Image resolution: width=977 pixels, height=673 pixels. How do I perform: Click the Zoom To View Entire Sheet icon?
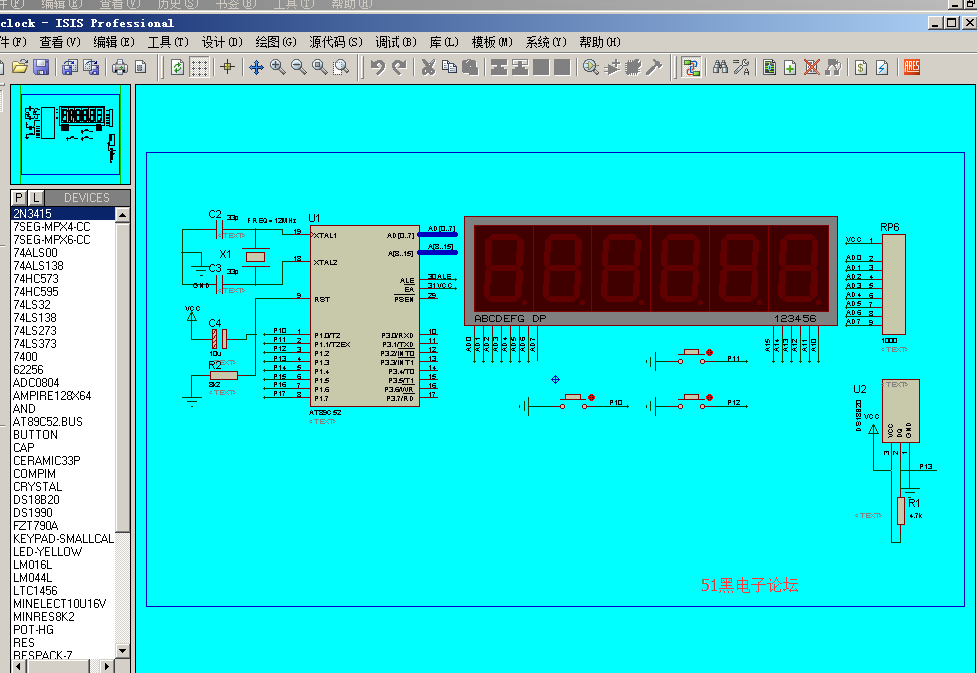(x=320, y=67)
